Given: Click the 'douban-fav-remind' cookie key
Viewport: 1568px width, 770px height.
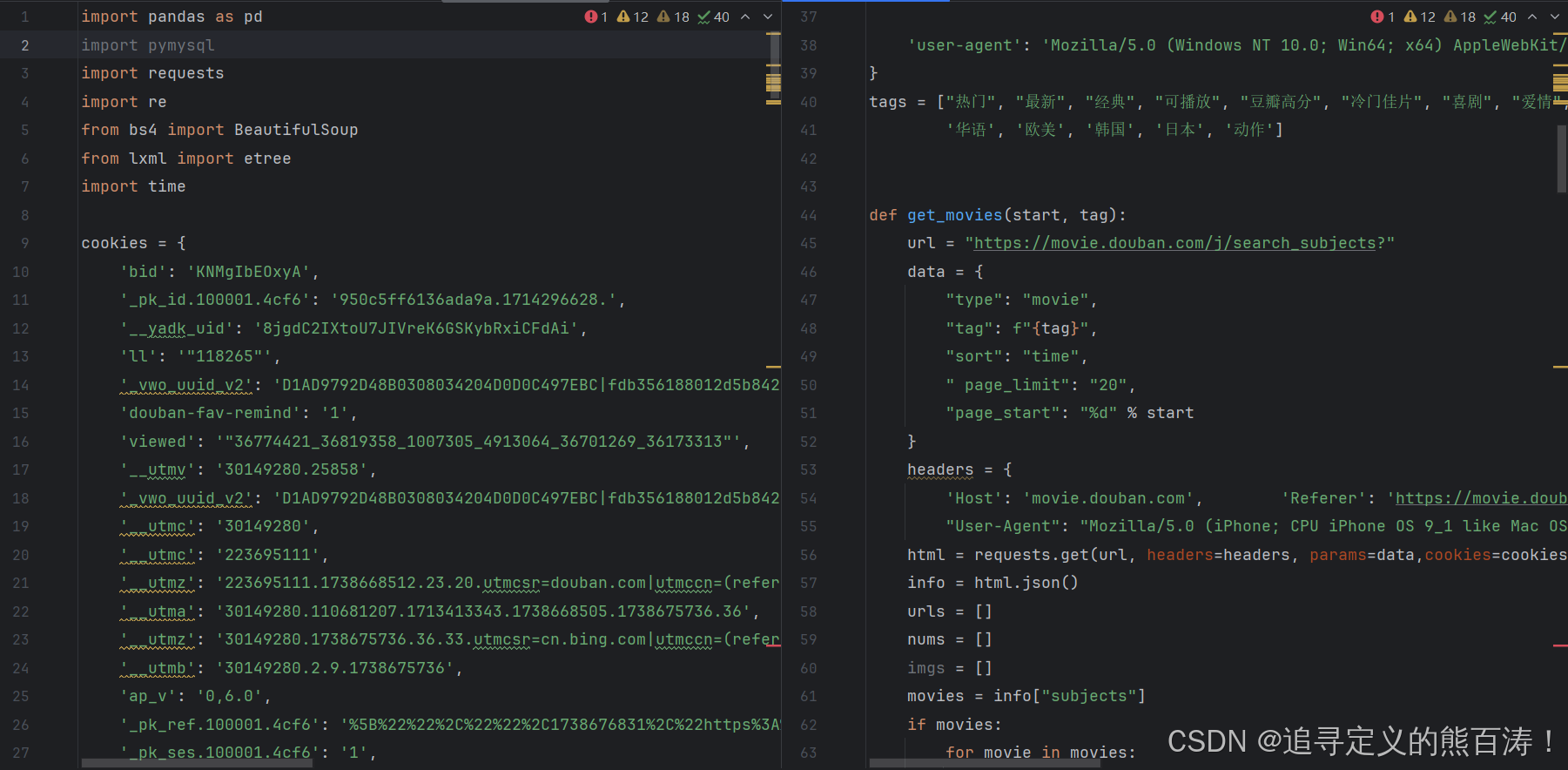Looking at the screenshot, I should pos(210,413).
